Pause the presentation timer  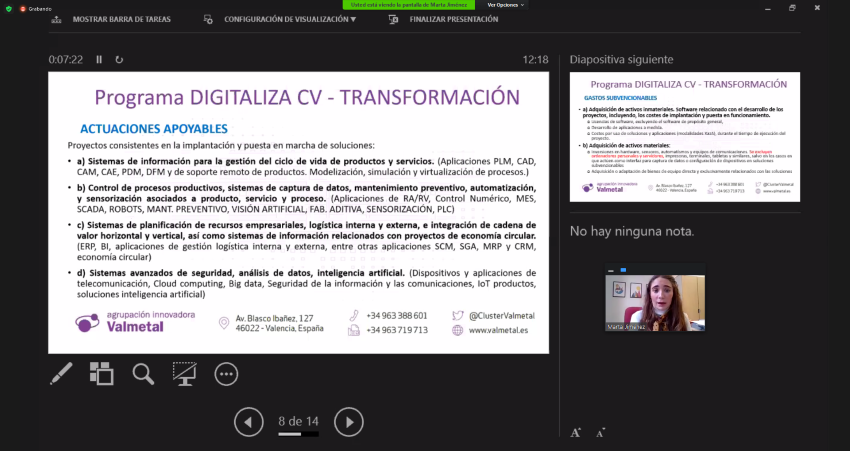(99, 60)
